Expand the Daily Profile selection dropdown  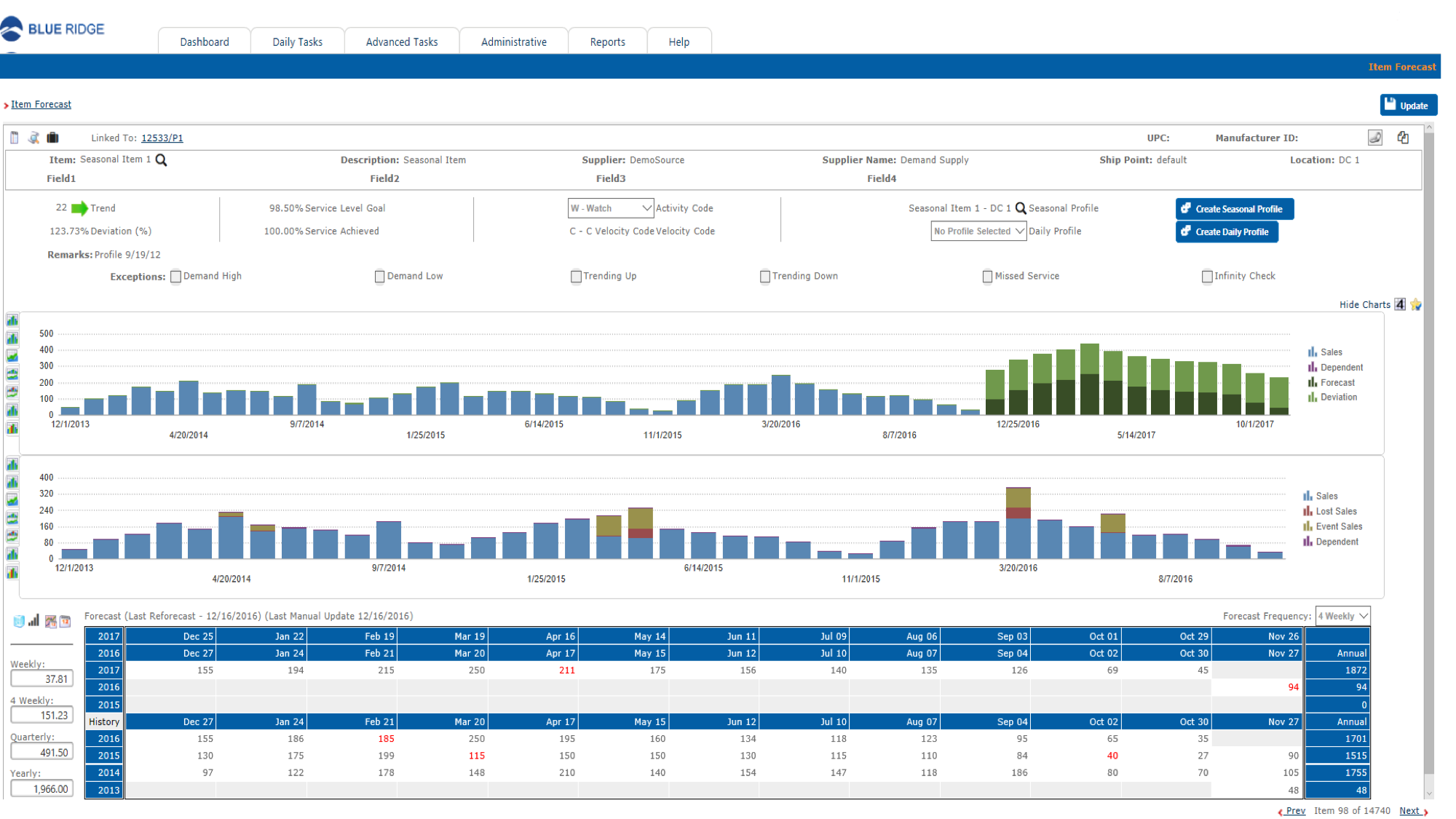978,232
